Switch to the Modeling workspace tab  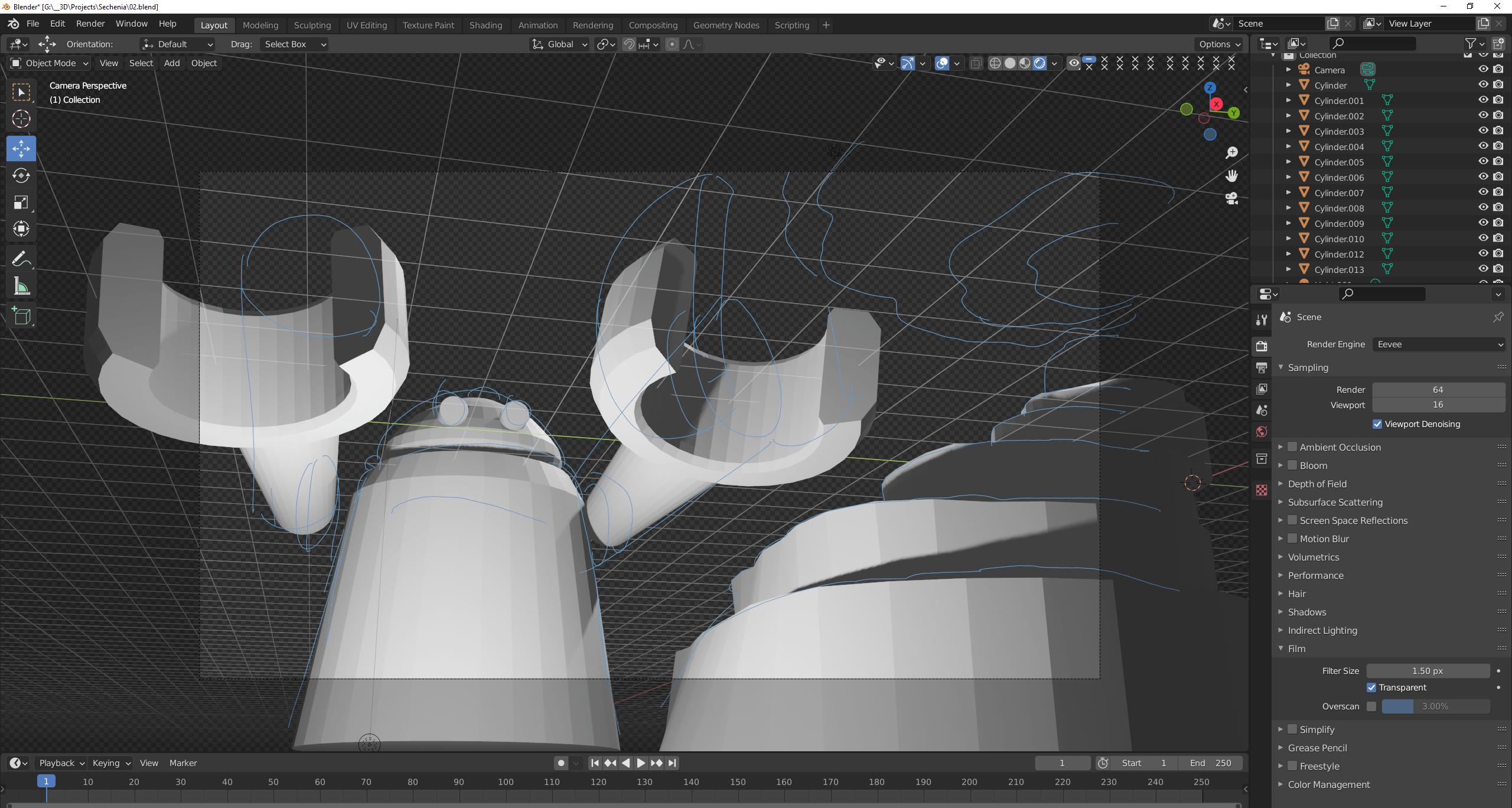coord(260,25)
